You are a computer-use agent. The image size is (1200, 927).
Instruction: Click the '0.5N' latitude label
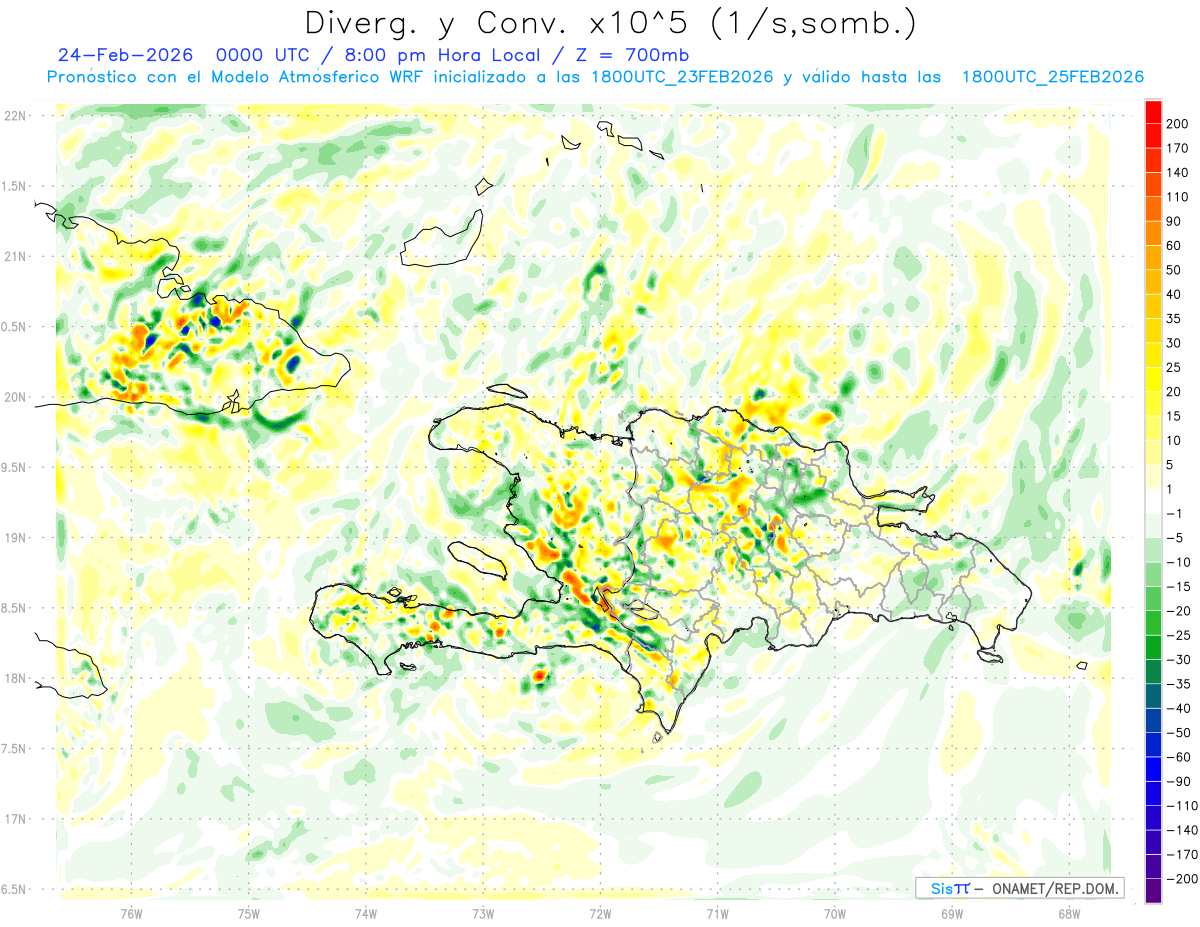tap(14, 327)
